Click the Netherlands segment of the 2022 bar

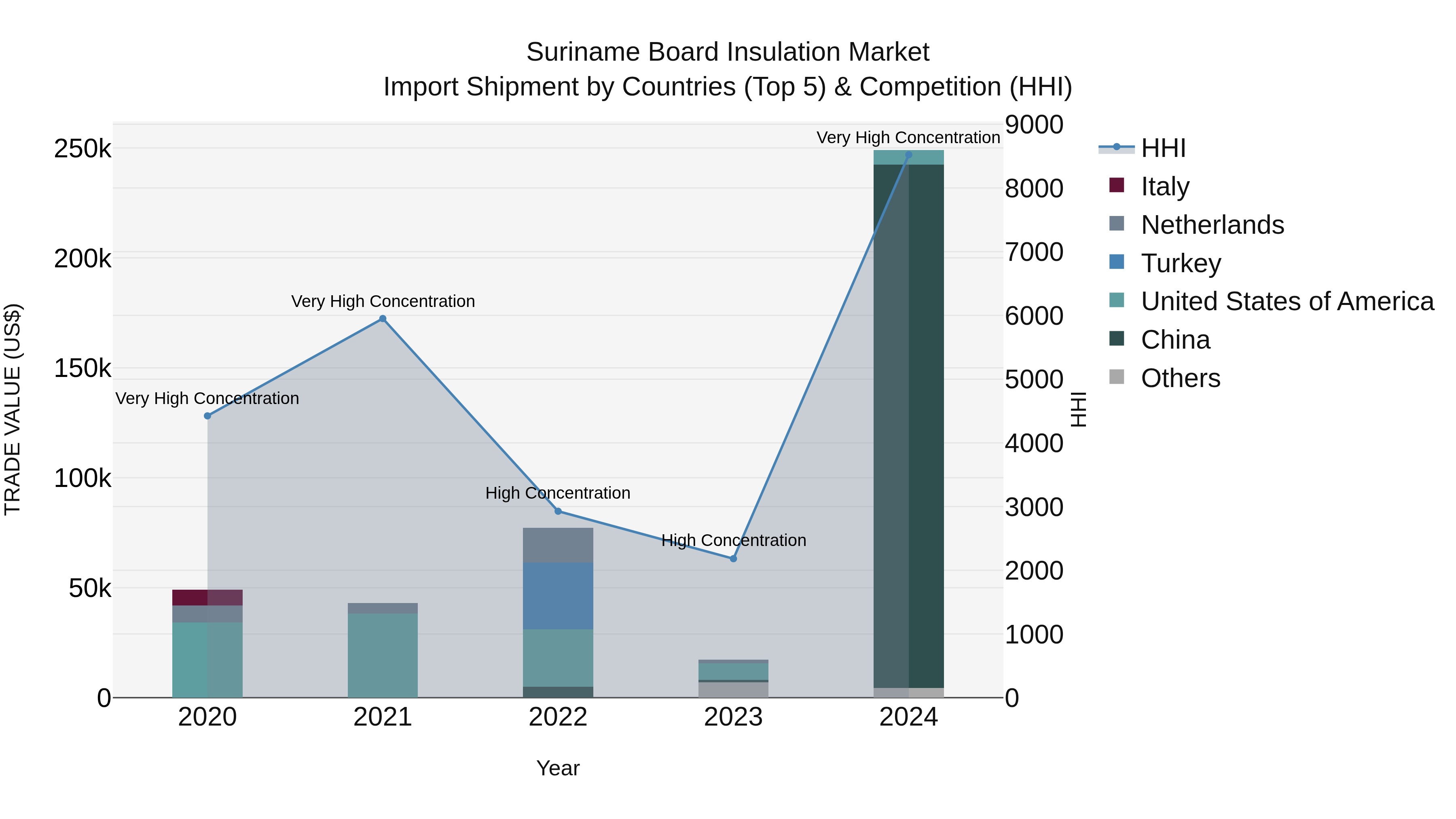tap(558, 546)
